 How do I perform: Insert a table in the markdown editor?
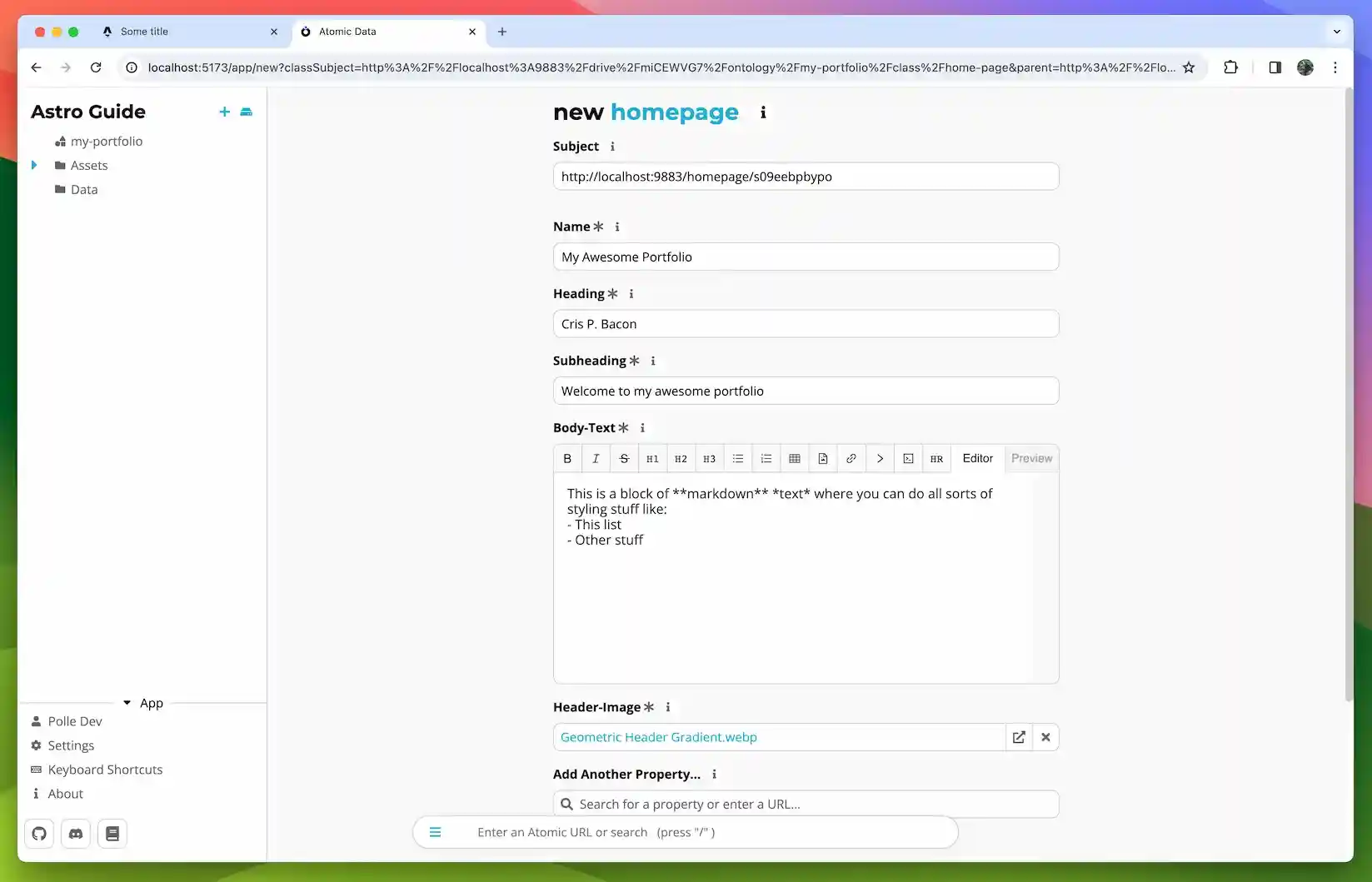point(795,459)
